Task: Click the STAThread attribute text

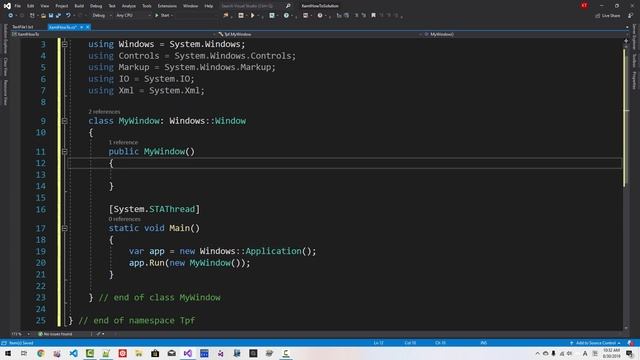Action: [172, 209]
